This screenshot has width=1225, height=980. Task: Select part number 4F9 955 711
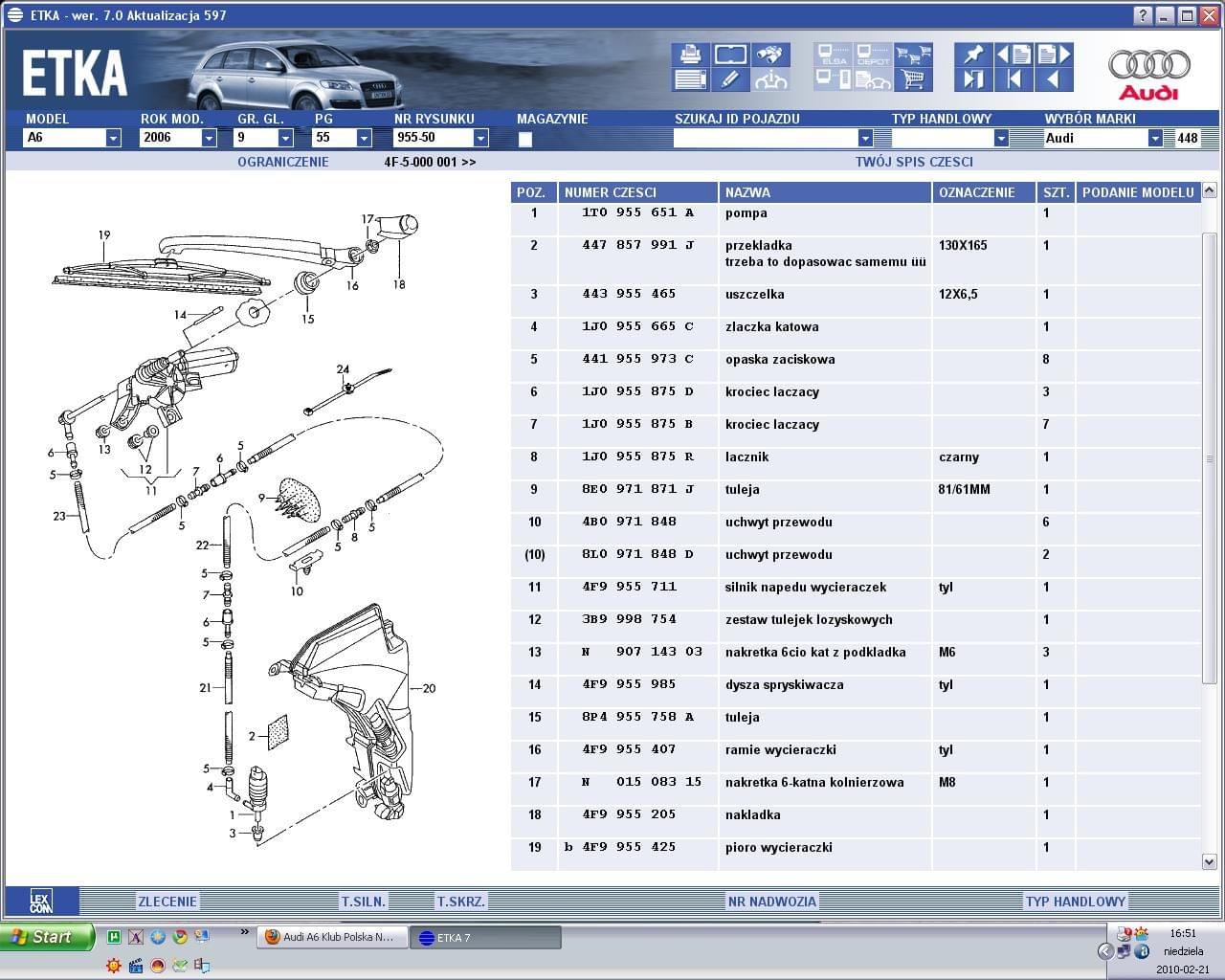pyautogui.click(x=629, y=587)
